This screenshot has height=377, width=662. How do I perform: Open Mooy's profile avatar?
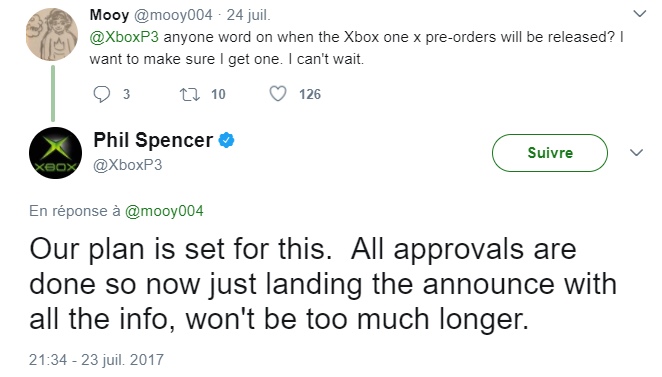tap(52, 35)
